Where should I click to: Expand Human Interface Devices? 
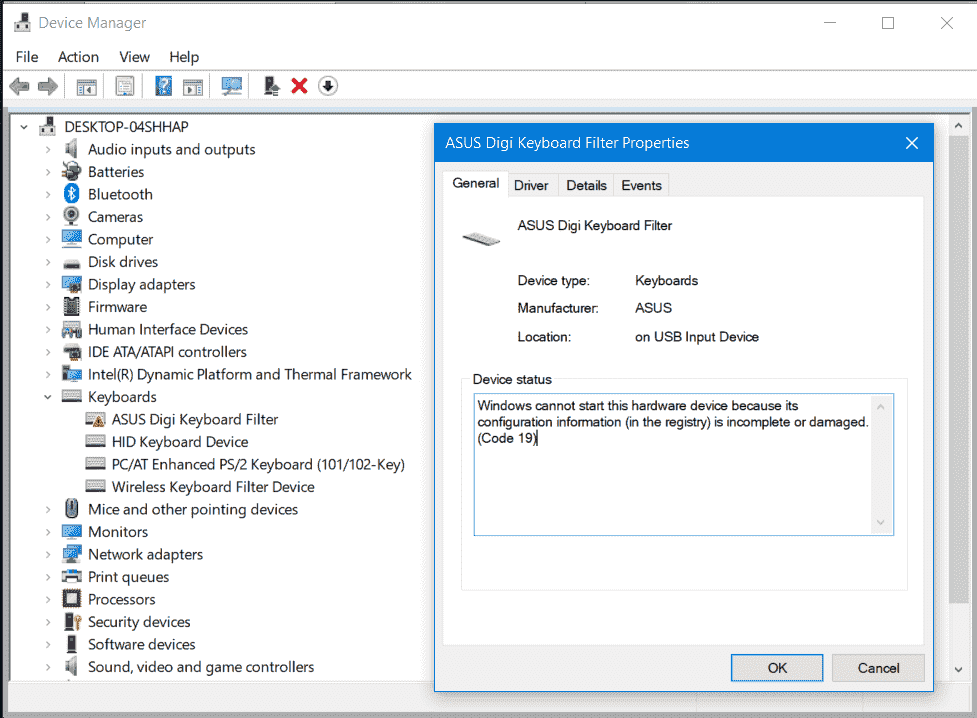pyautogui.click(x=48, y=330)
